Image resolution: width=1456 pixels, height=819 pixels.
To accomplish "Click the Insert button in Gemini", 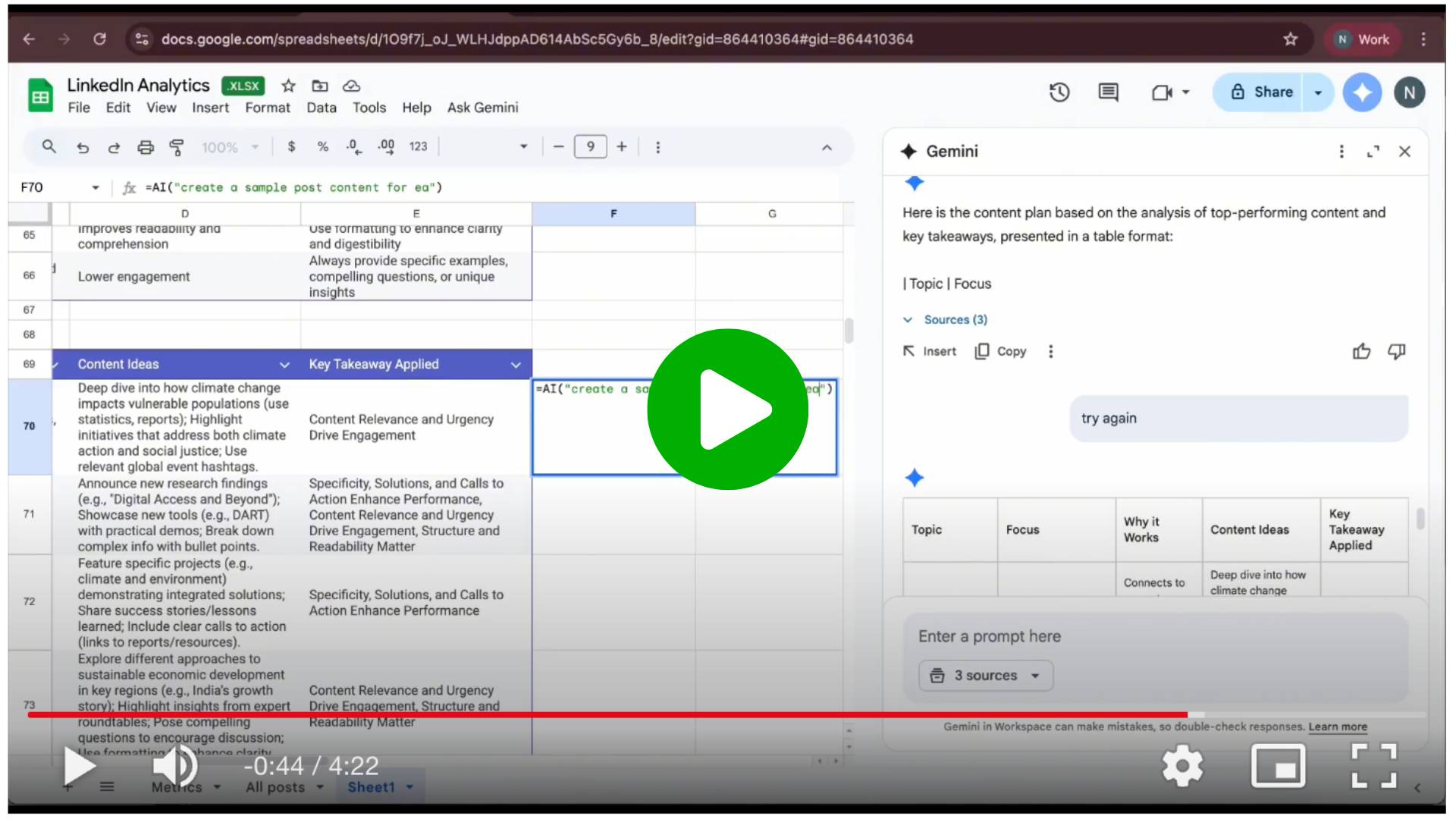I will (x=930, y=351).
